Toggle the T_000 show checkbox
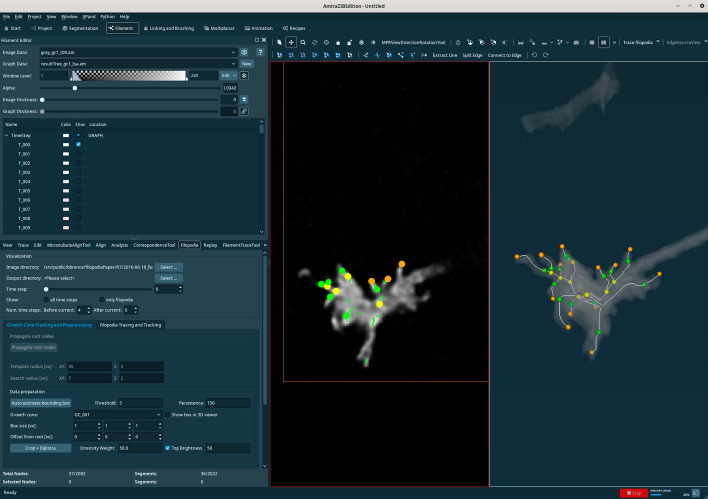 tap(79, 145)
